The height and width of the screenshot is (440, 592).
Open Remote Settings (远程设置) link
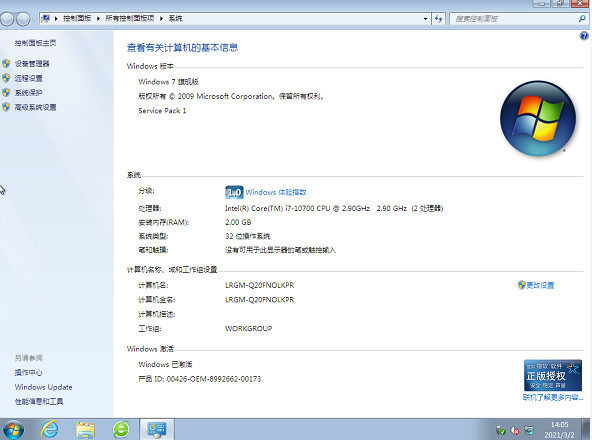point(29,78)
